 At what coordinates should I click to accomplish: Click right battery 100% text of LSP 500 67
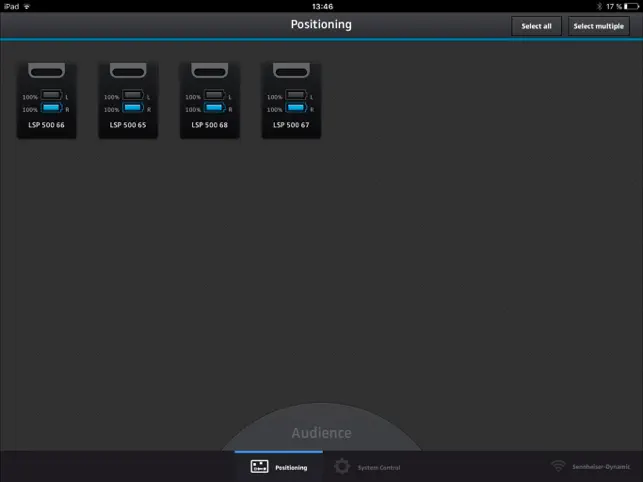click(x=275, y=110)
